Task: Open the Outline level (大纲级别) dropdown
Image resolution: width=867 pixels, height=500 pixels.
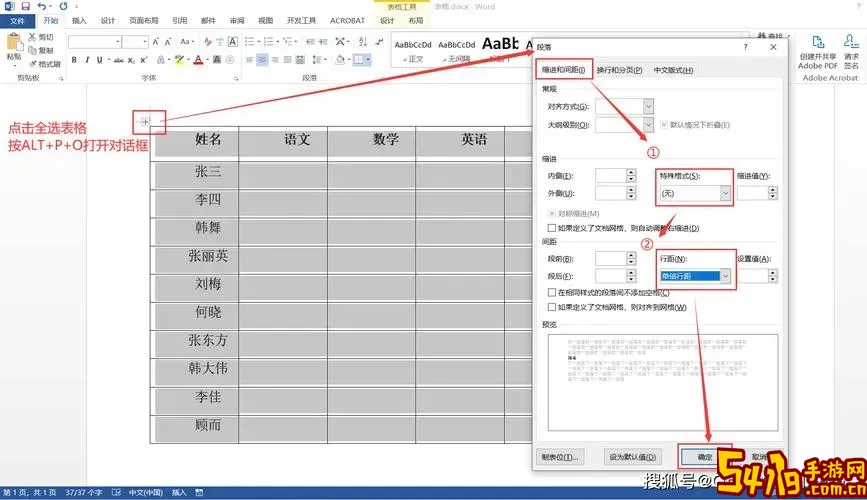Action: 649,125
